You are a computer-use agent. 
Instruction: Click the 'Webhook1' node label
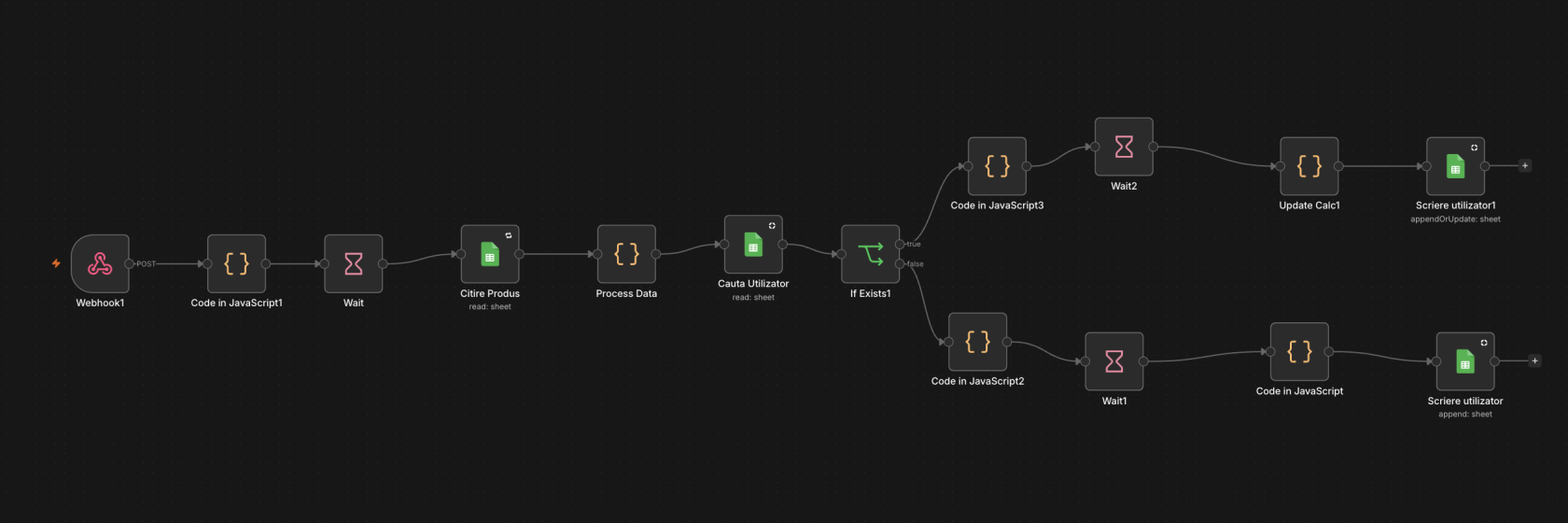point(100,303)
